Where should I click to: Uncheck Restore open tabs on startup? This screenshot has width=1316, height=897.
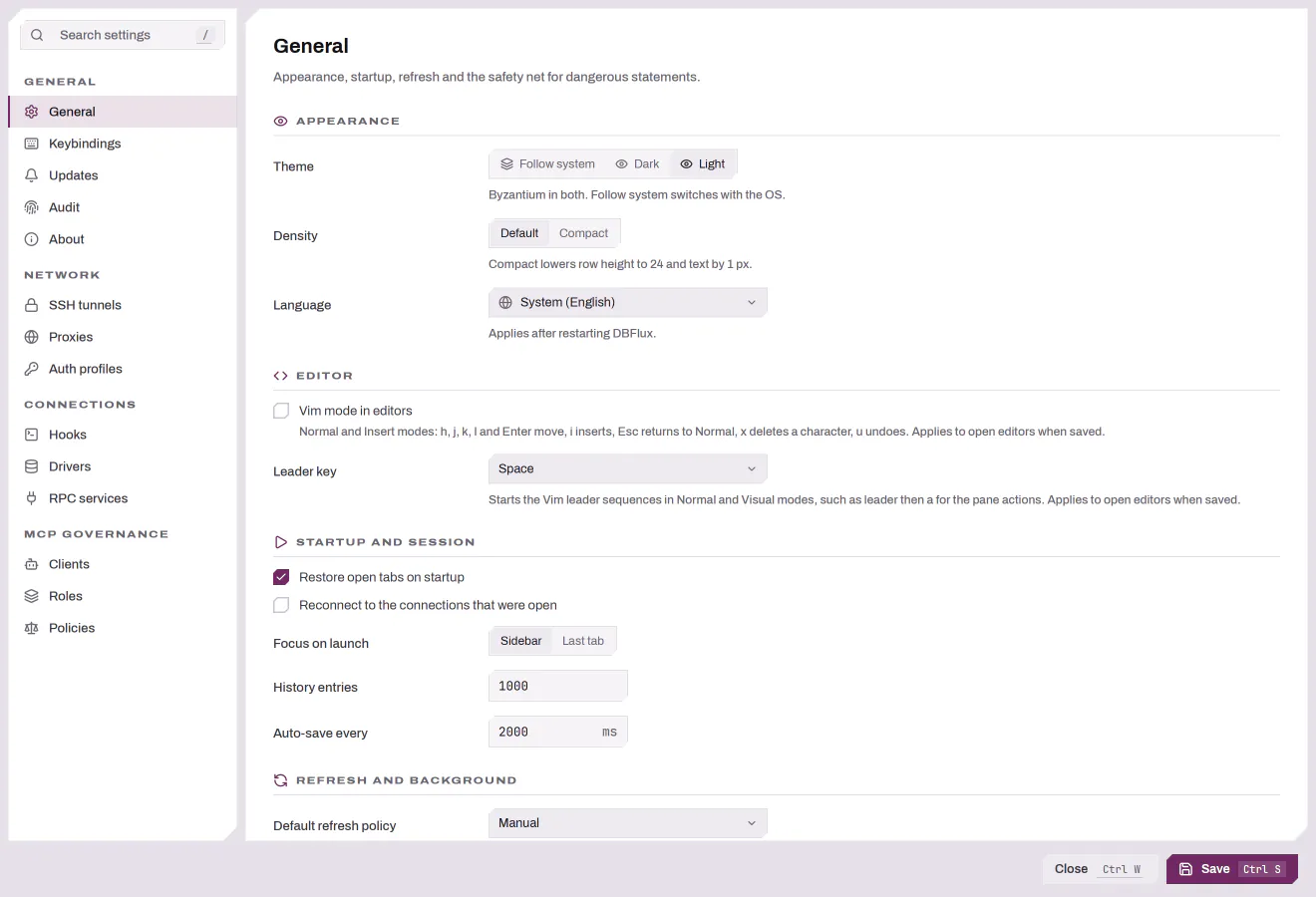[x=281, y=577]
